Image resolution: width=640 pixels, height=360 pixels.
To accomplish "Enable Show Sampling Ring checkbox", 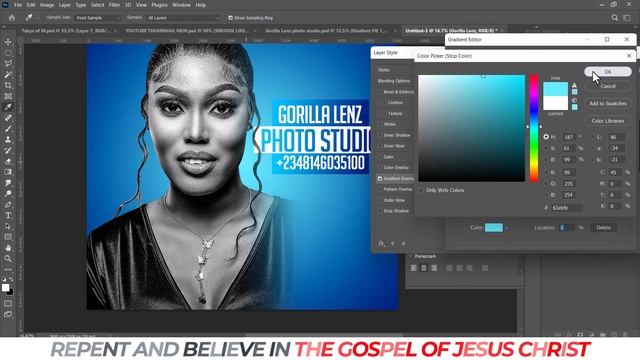I will pos(230,18).
